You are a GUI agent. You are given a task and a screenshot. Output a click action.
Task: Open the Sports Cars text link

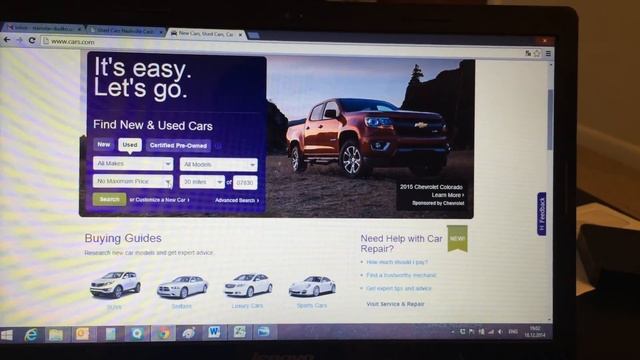pos(312,305)
